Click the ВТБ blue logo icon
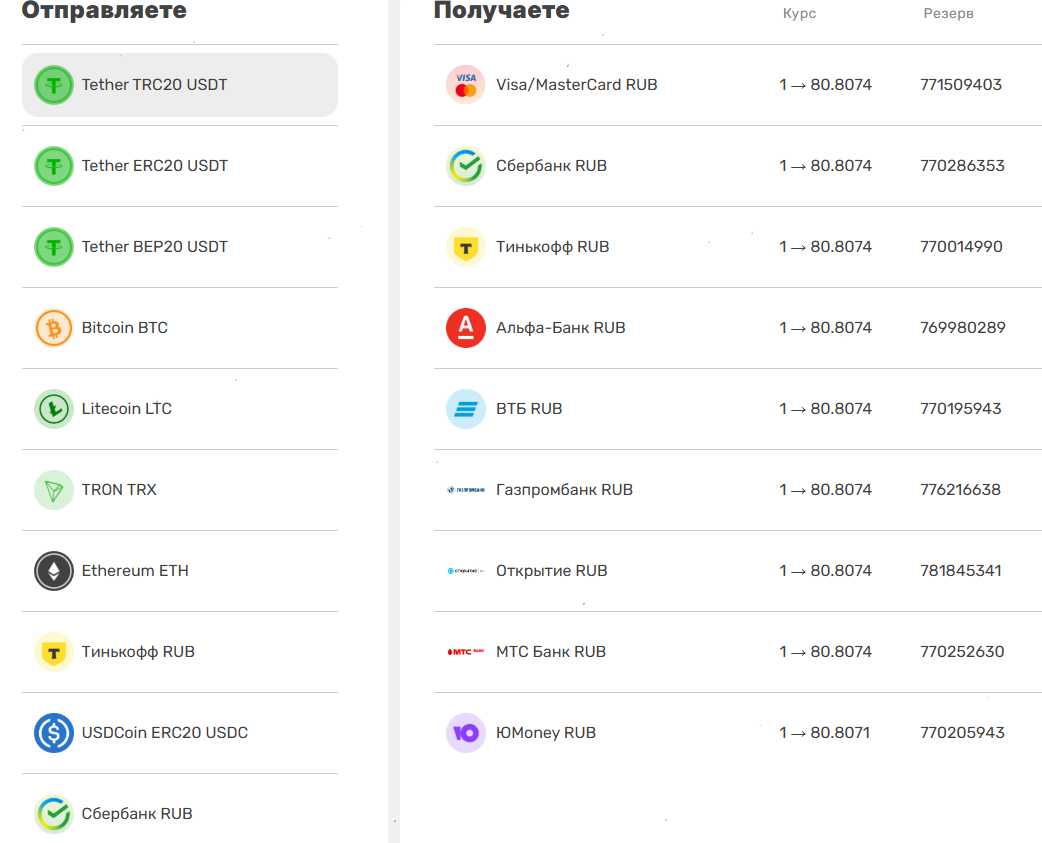1042x843 pixels. tap(465, 409)
